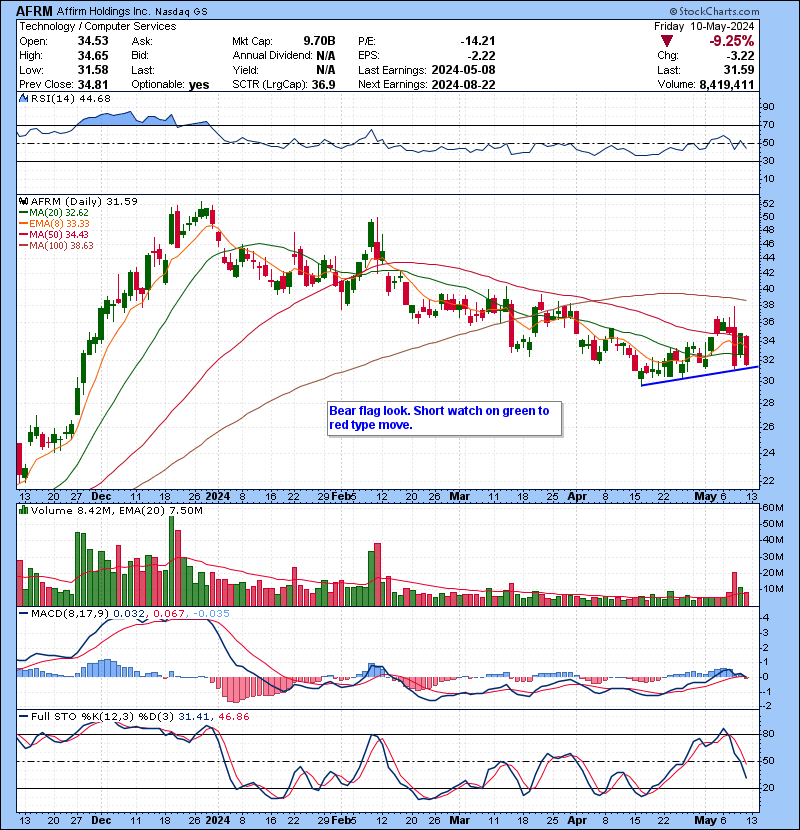Click the P/E value -14.21
The height and width of the screenshot is (830, 800).
coord(478,41)
